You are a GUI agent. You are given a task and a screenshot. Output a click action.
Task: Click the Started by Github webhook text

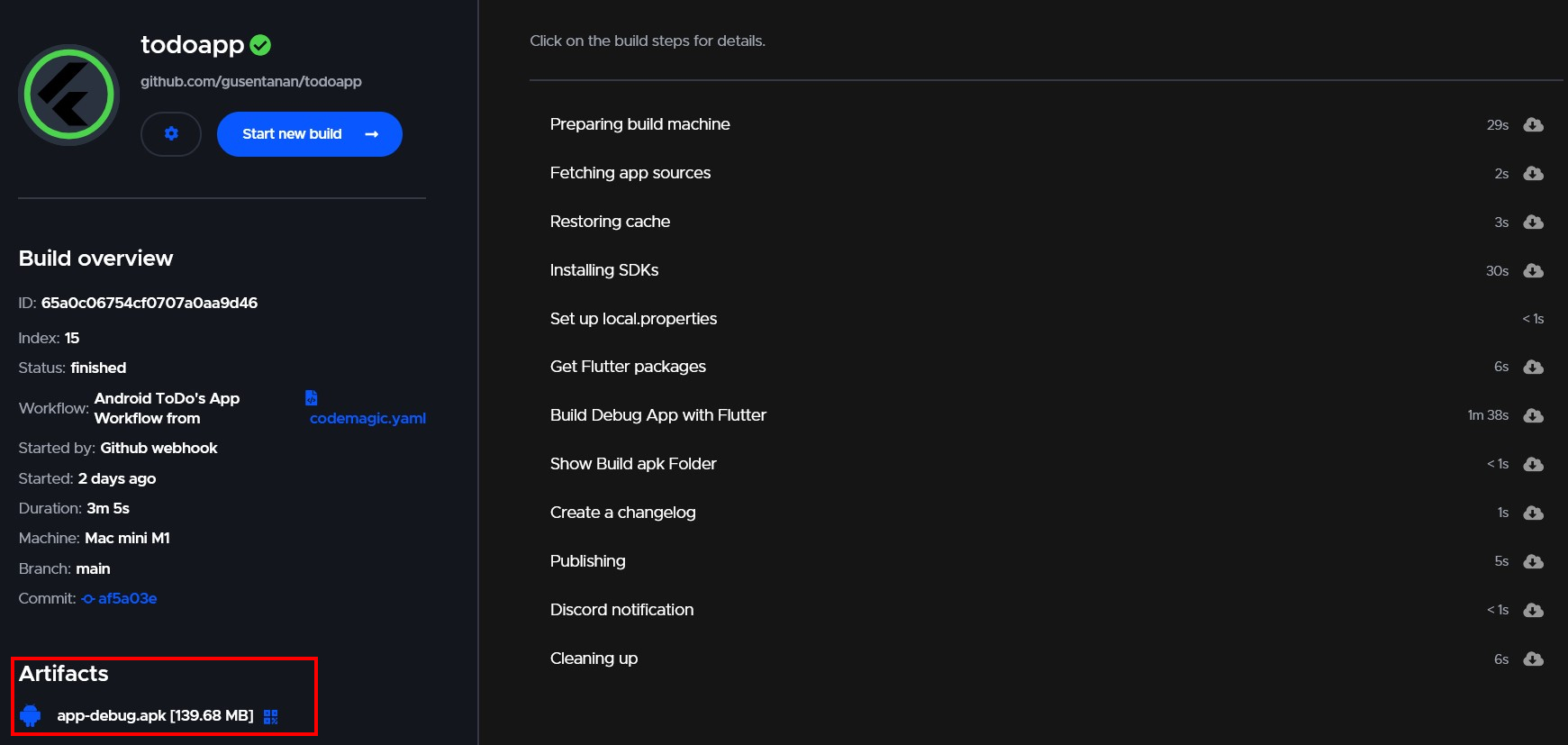(x=159, y=448)
